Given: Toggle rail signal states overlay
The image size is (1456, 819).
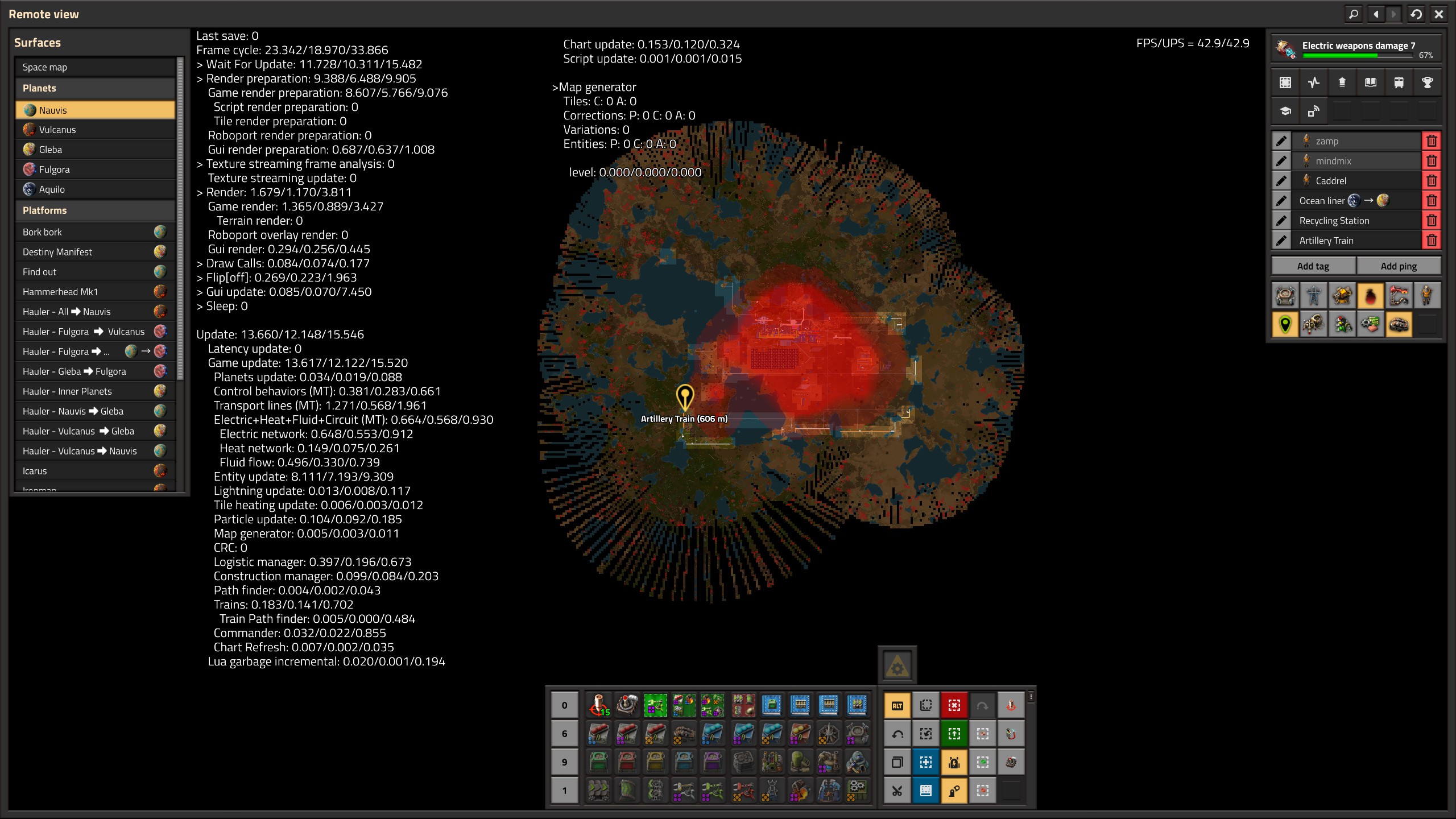Looking at the screenshot, I should pos(1342,324).
